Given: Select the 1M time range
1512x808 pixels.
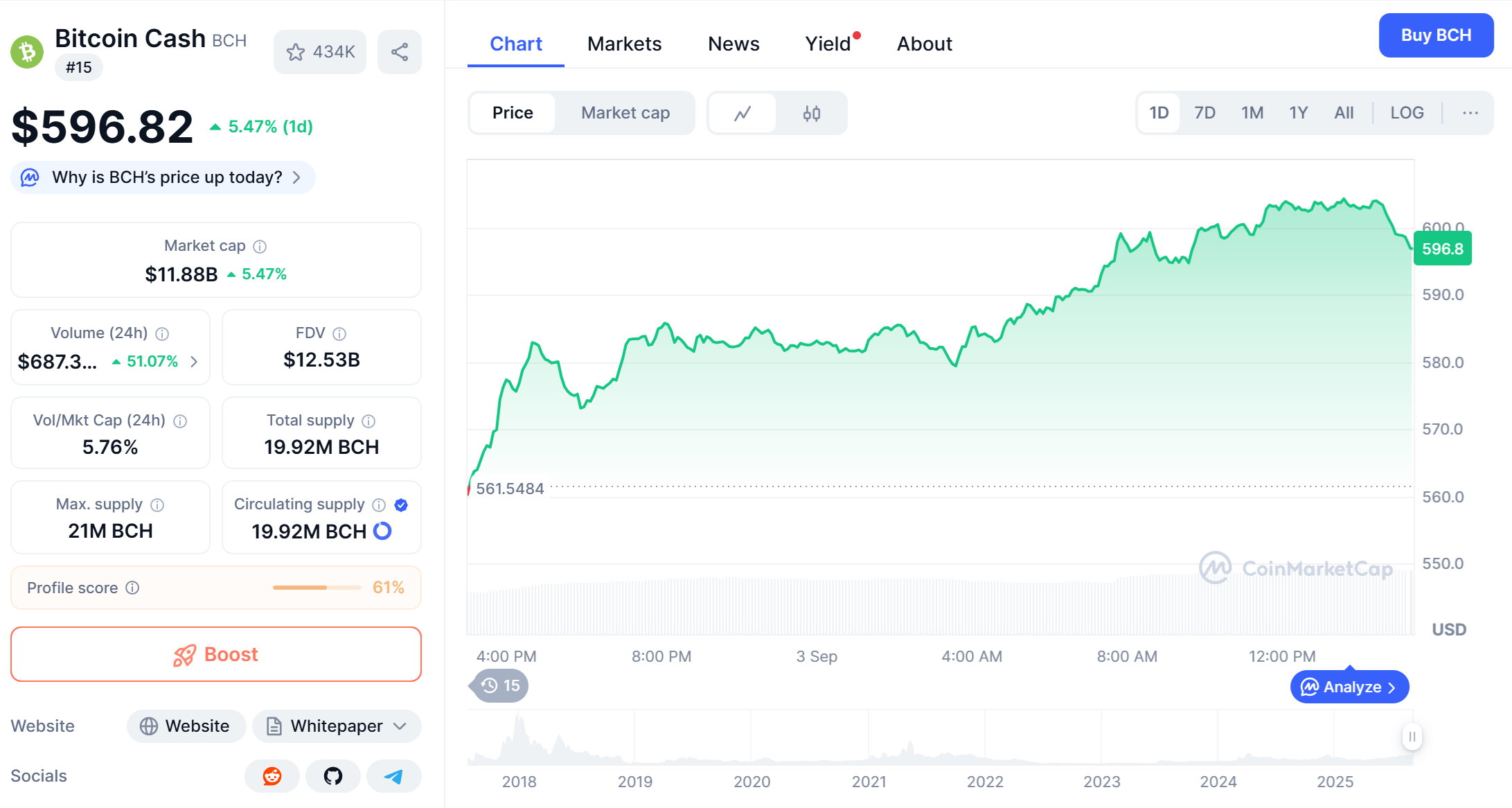Looking at the screenshot, I should point(1252,113).
